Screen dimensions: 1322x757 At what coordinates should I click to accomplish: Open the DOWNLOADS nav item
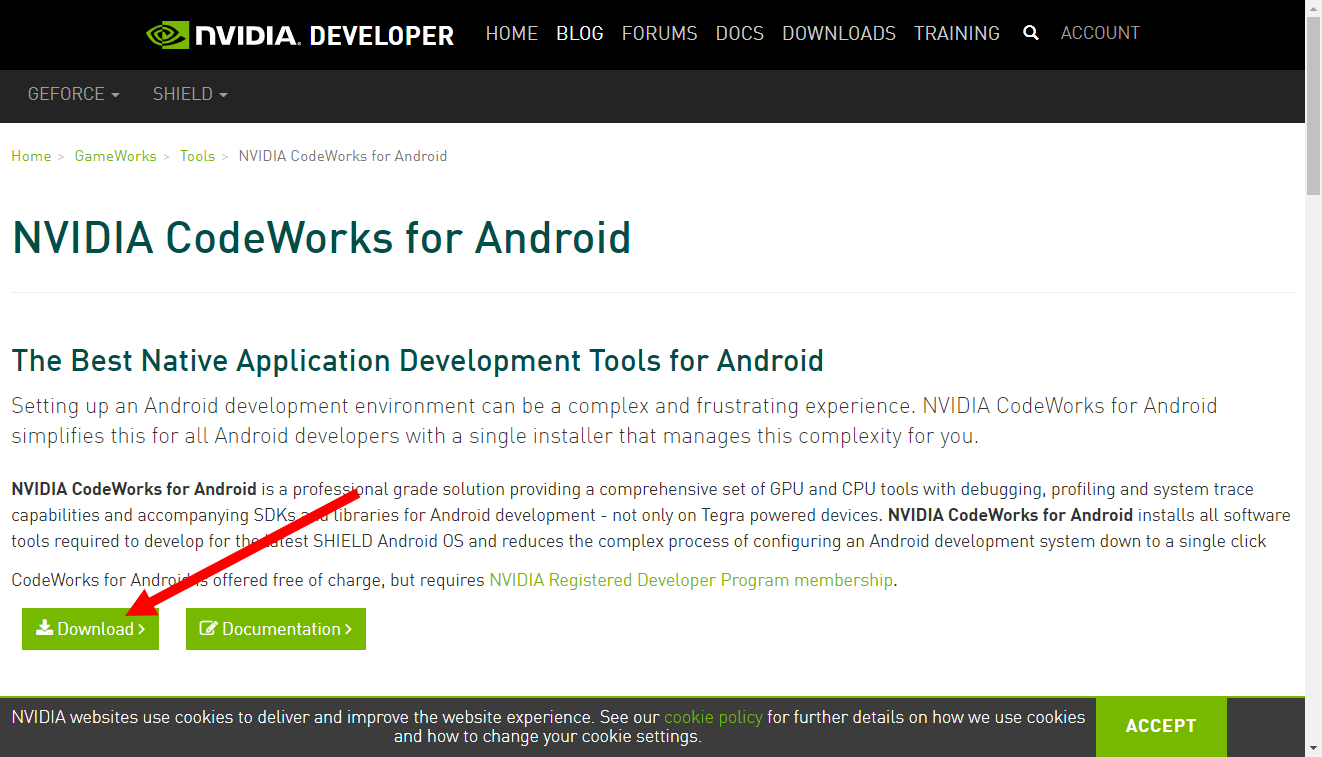click(x=839, y=33)
